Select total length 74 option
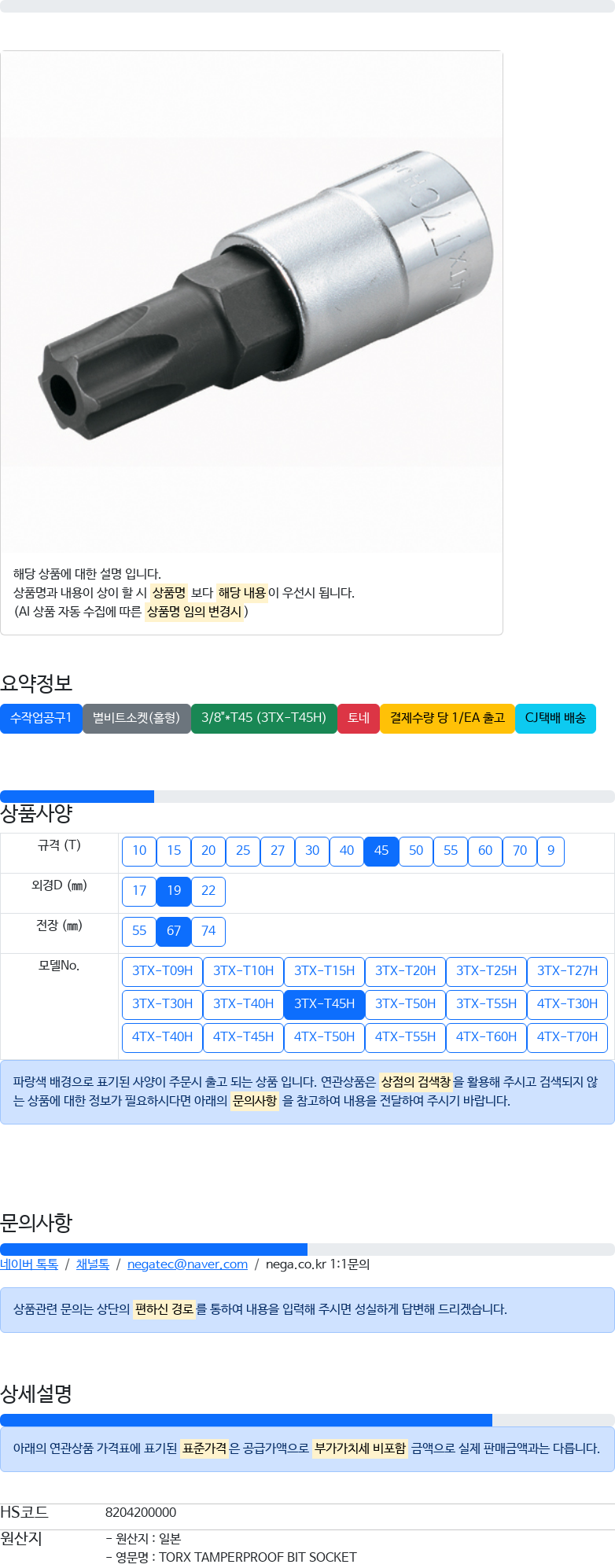 pos(208,931)
